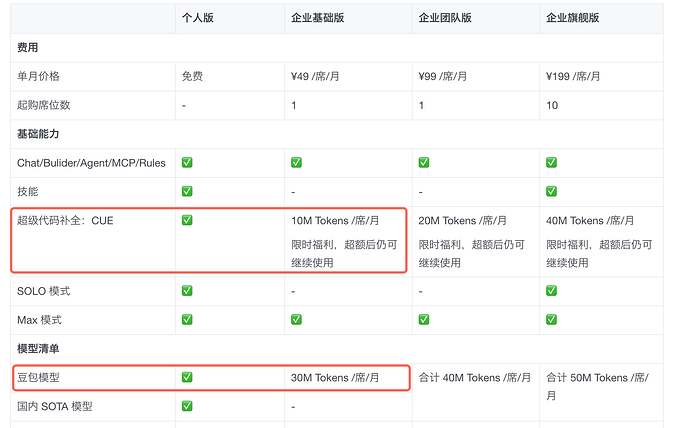This screenshot has width=690, height=428.
Task: Click the 企业旗舰版 checkmark in 技能 row
Action: 551,191
